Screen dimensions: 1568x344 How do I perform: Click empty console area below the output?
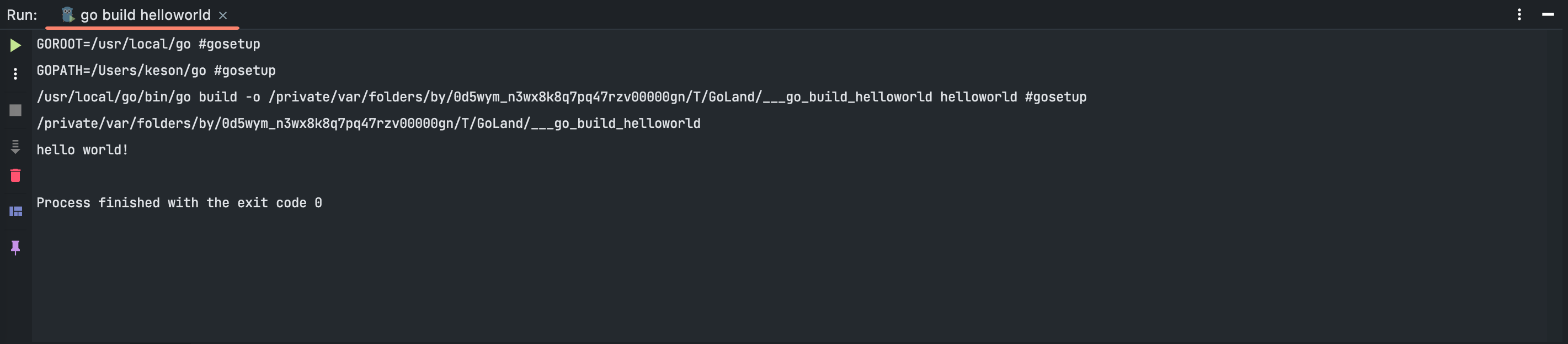point(730,279)
